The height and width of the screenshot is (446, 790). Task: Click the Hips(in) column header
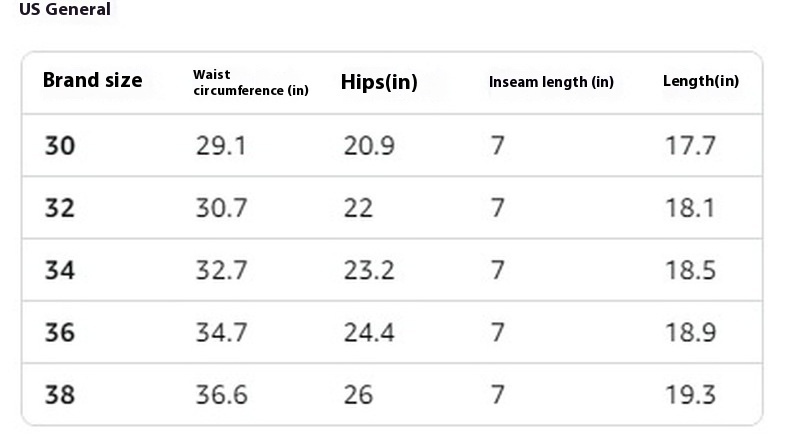pyautogui.click(x=379, y=82)
